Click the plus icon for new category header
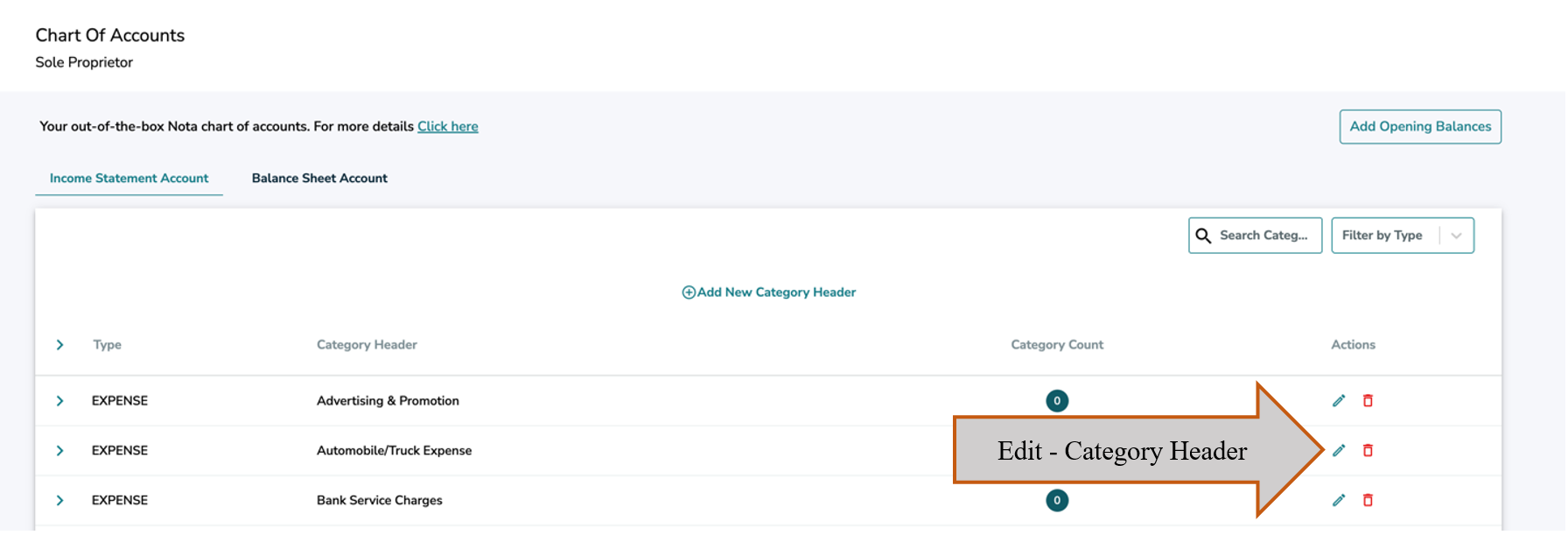Image resolution: width=1568 pixels, height=535 pixels. click(689, 292)
